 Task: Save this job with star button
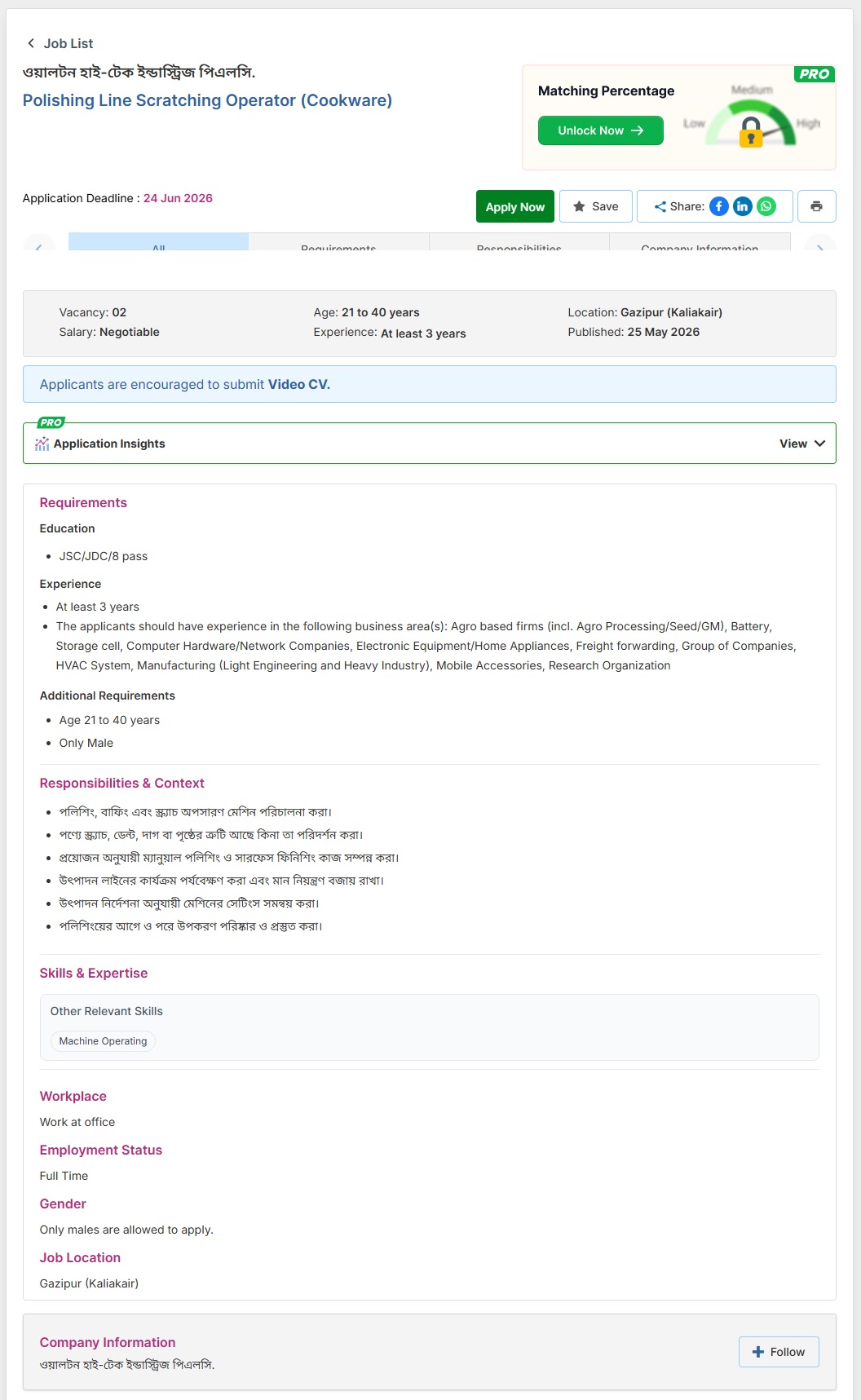[596, 206]
